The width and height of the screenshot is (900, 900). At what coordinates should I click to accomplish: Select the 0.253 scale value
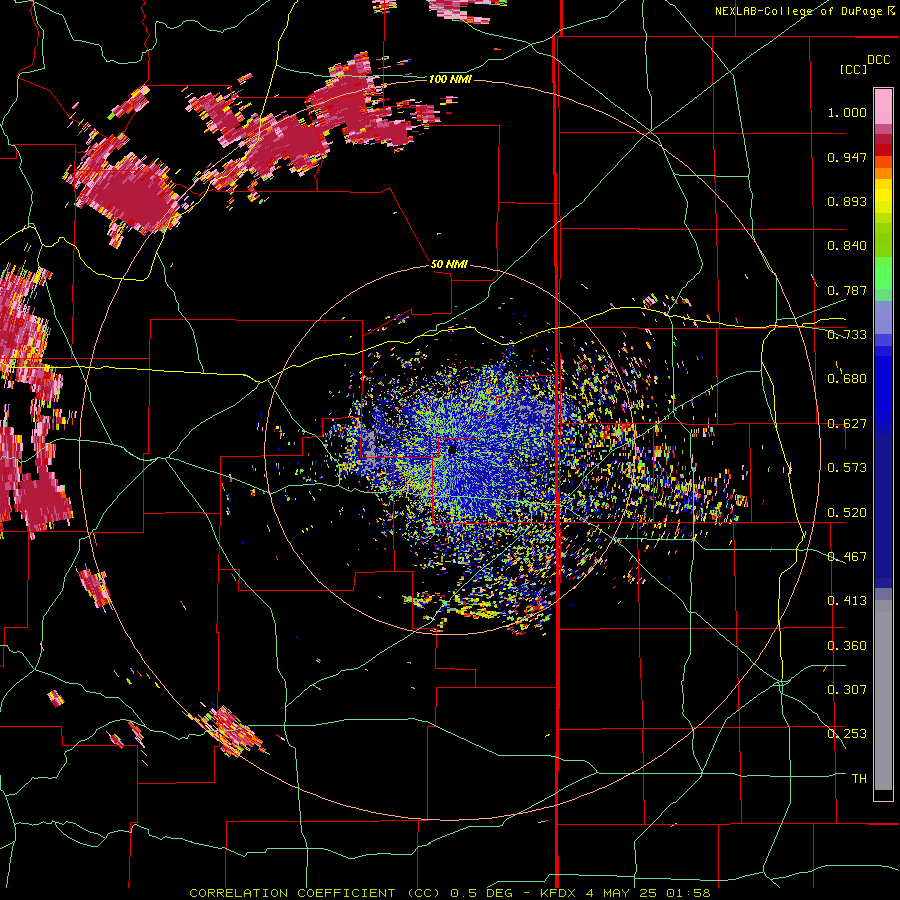847,734
